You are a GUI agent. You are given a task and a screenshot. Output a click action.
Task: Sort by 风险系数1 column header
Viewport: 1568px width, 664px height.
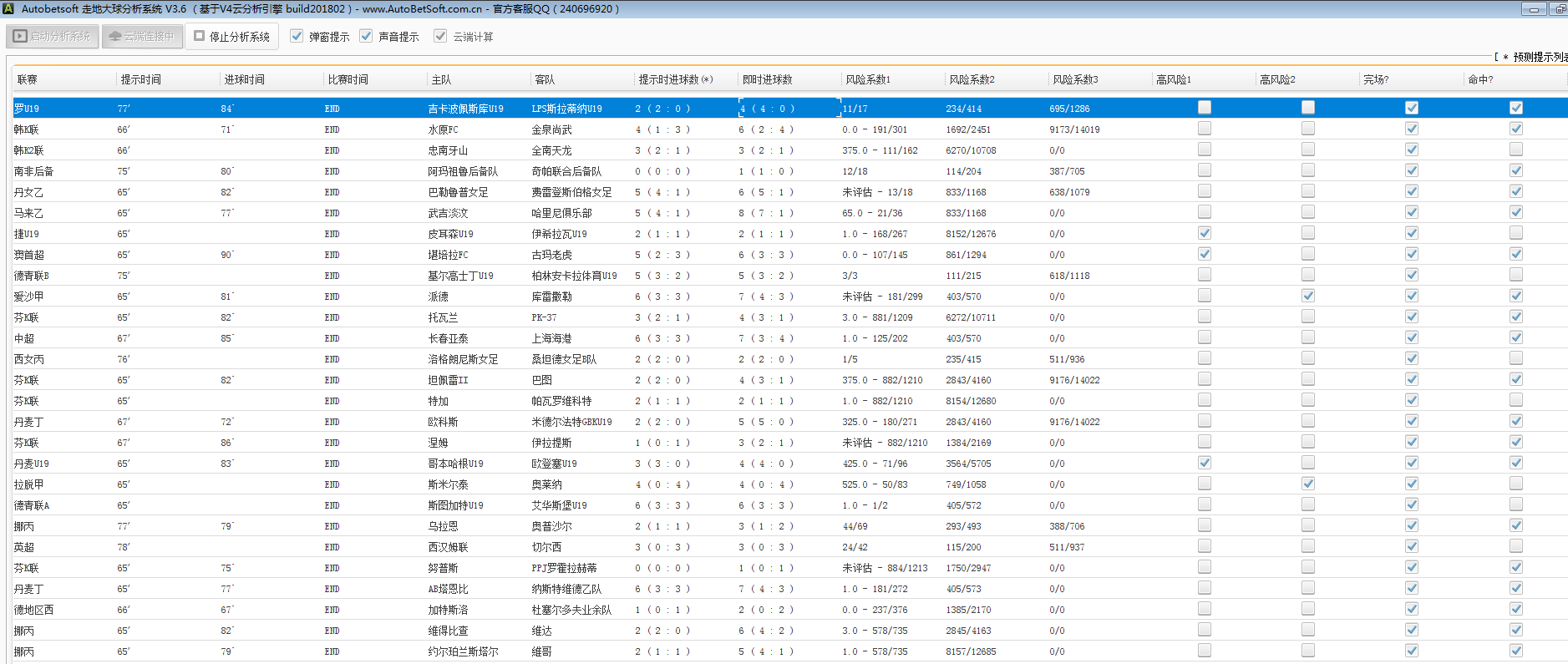(868, 79)
